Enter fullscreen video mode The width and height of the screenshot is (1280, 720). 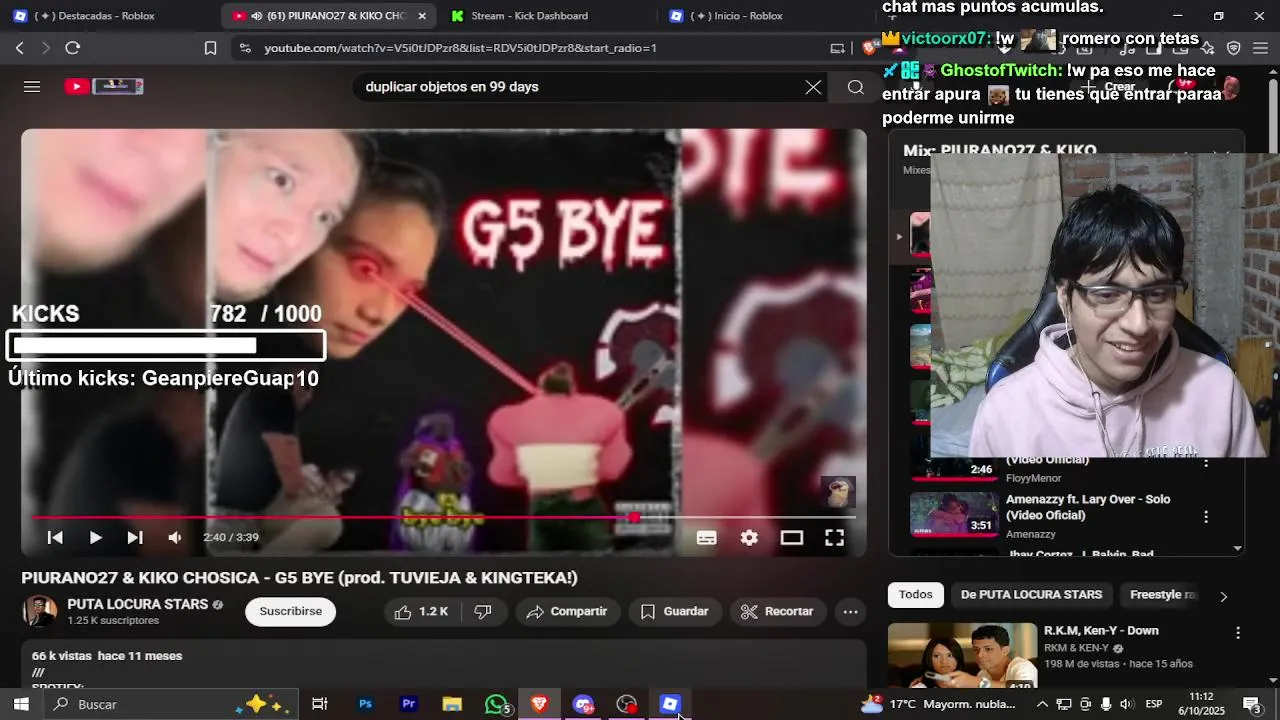click(834, 538)
